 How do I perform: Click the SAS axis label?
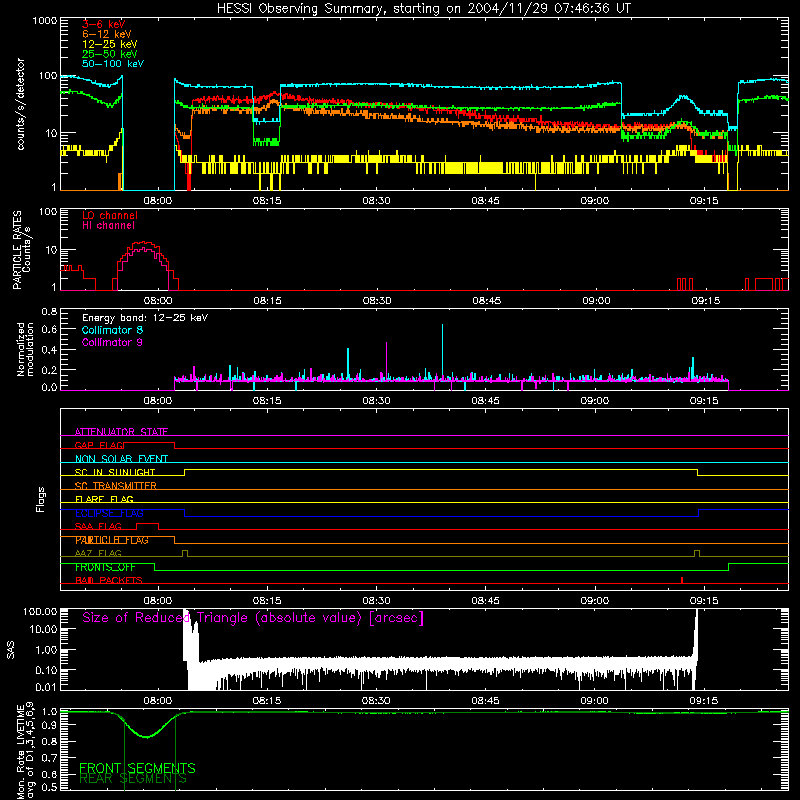[10, 650]
